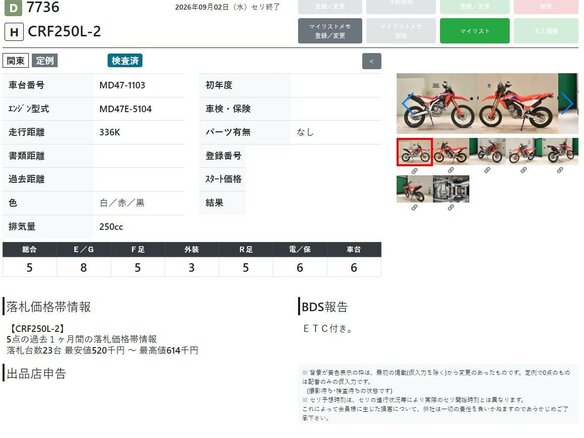Collapse the details panel with the < button
The width and height of the screenshot is (584, 438).
tap(371, 61)
